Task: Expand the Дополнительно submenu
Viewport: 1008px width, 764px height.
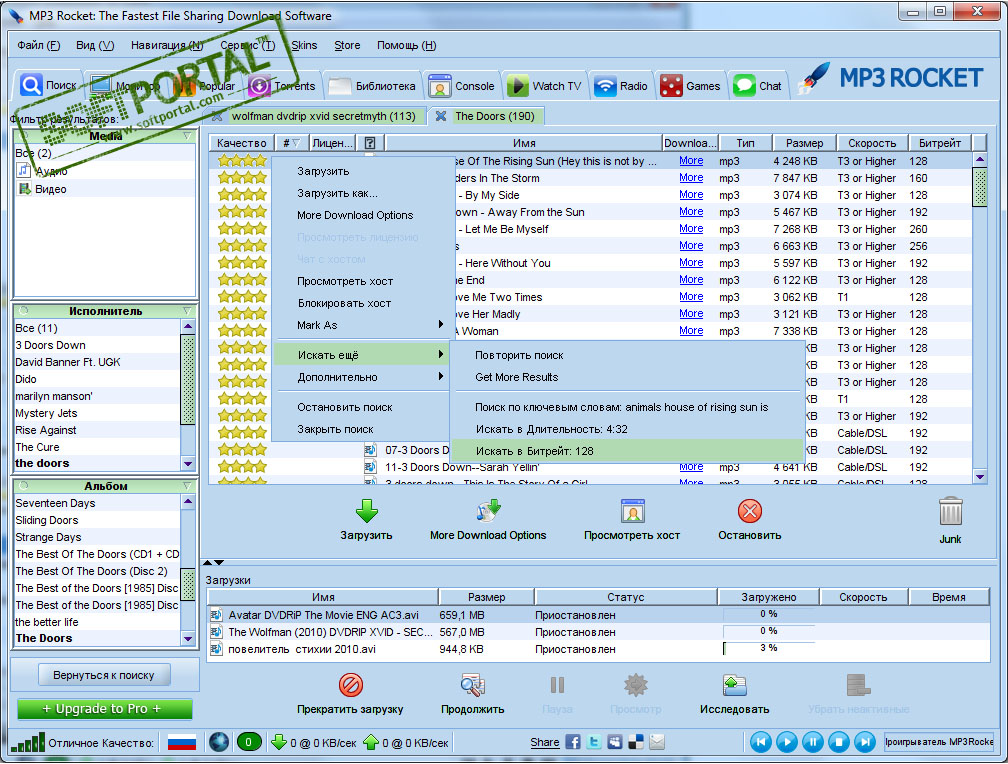Action: pyautogui.click(x=362, y=377)
